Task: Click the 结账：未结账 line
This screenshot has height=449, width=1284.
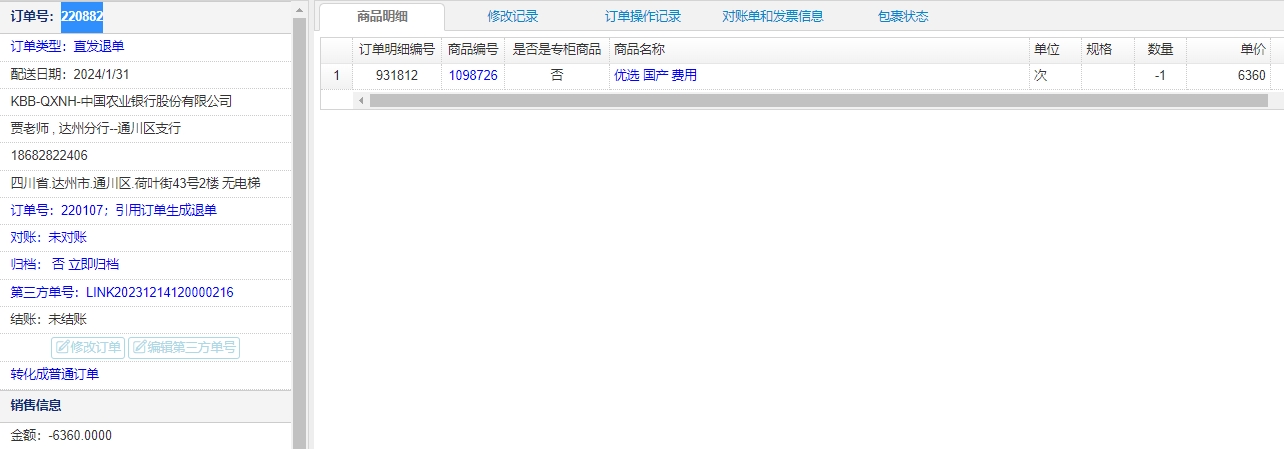Action: click(48, 319)
